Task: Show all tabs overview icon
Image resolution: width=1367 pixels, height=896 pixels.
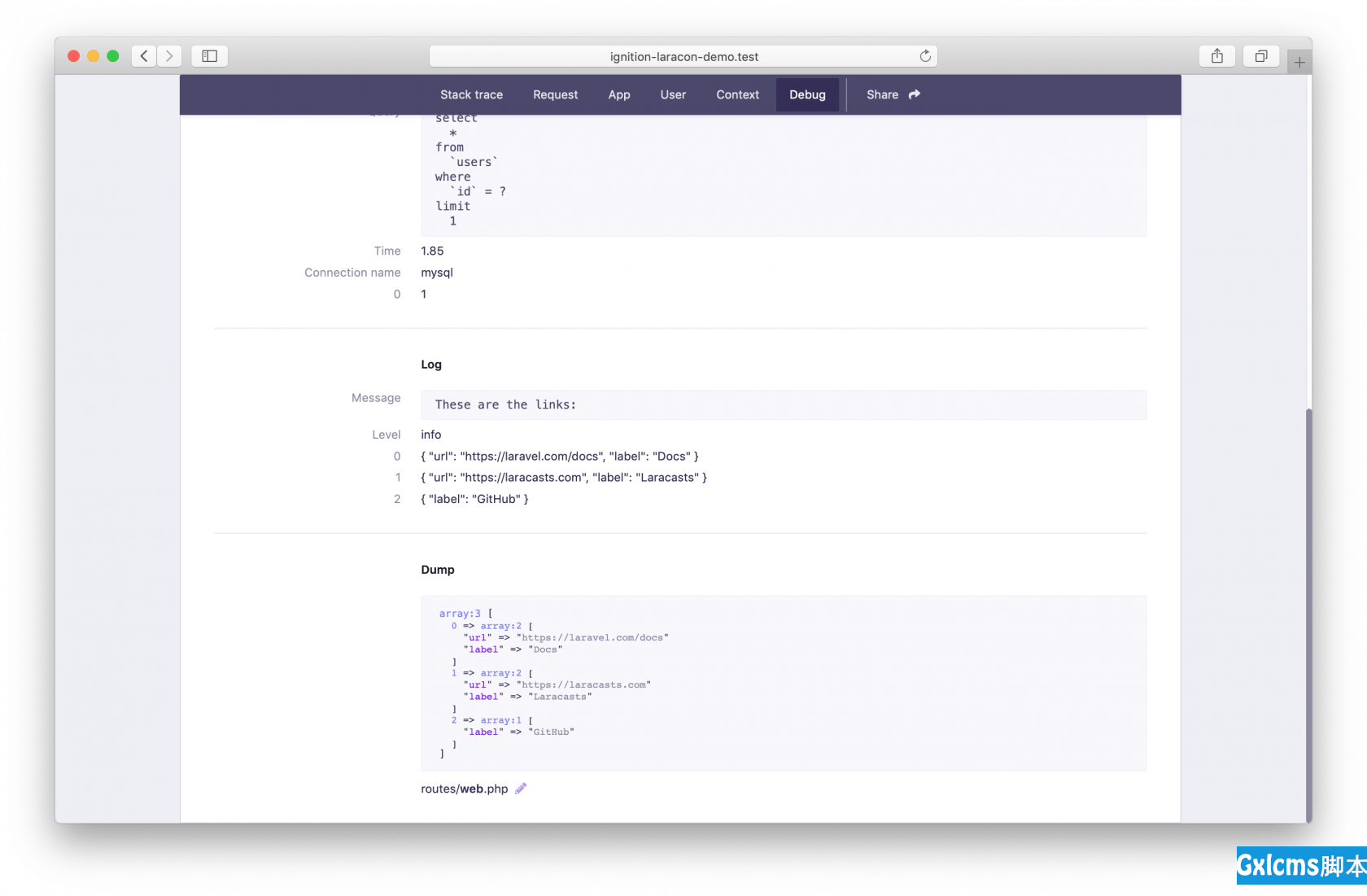Action: 1260,56
